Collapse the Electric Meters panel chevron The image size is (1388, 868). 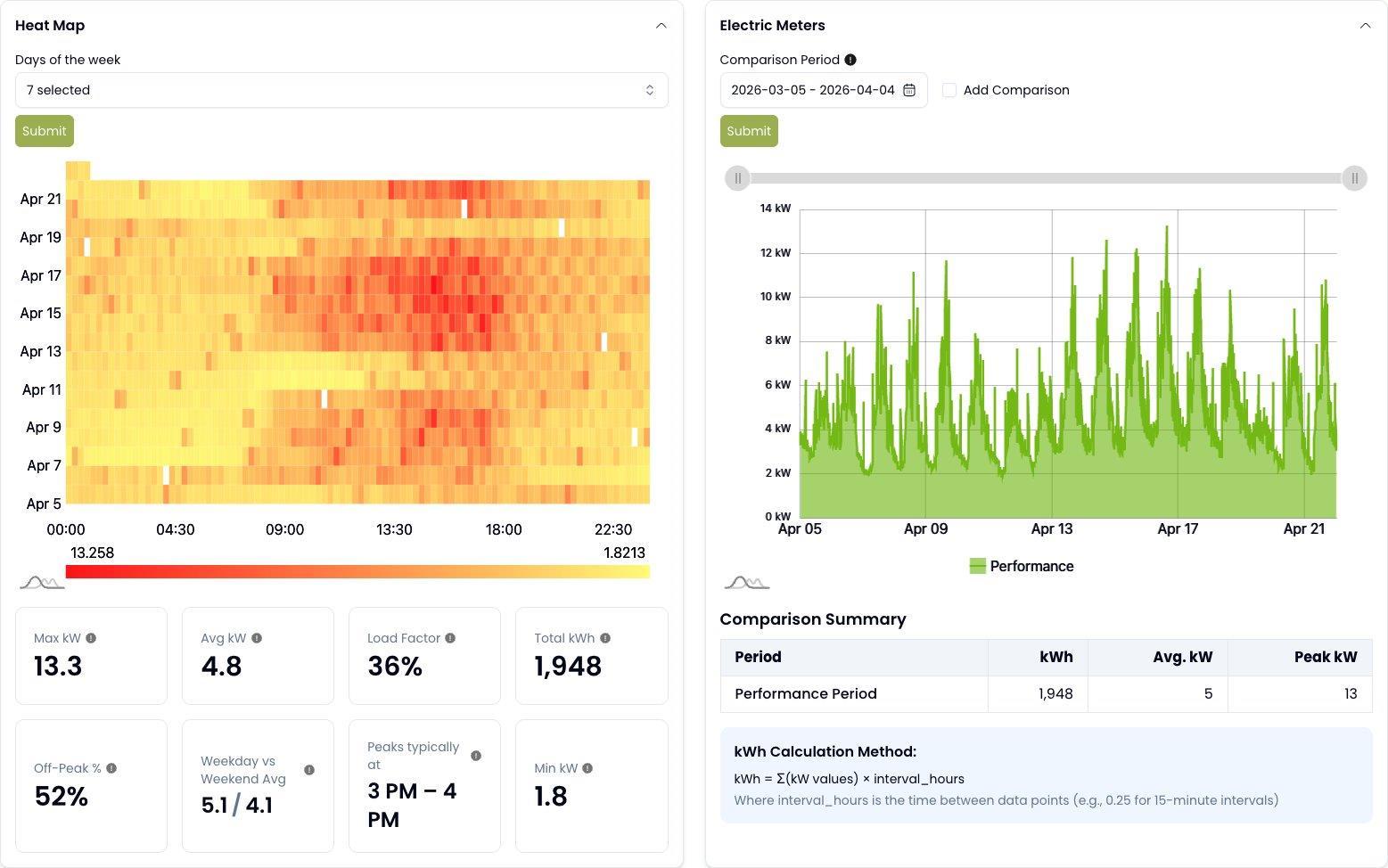(1365, 26)
